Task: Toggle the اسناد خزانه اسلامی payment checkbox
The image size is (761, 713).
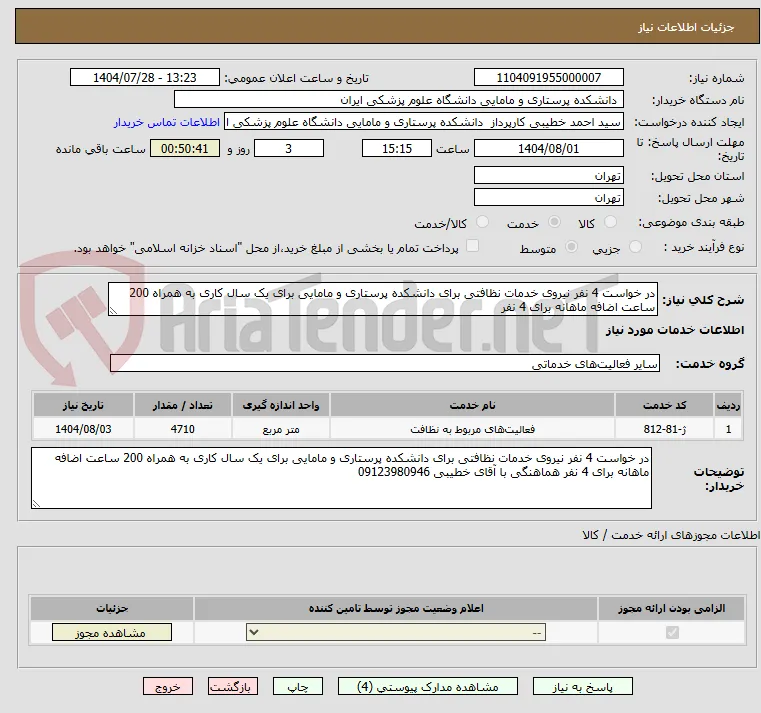Action: (472, 246)
